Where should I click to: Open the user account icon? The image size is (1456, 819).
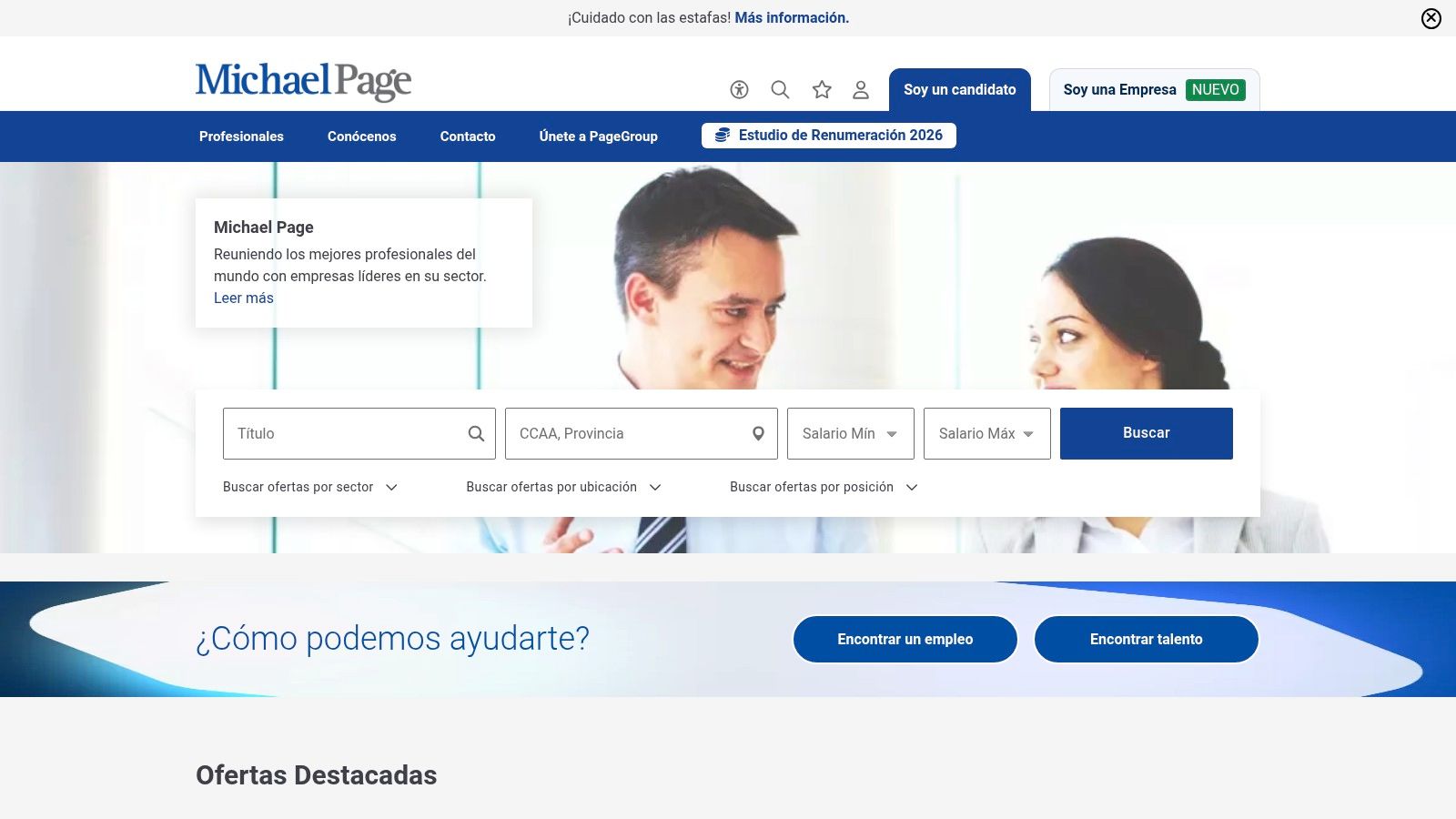(x=861, y=89)
